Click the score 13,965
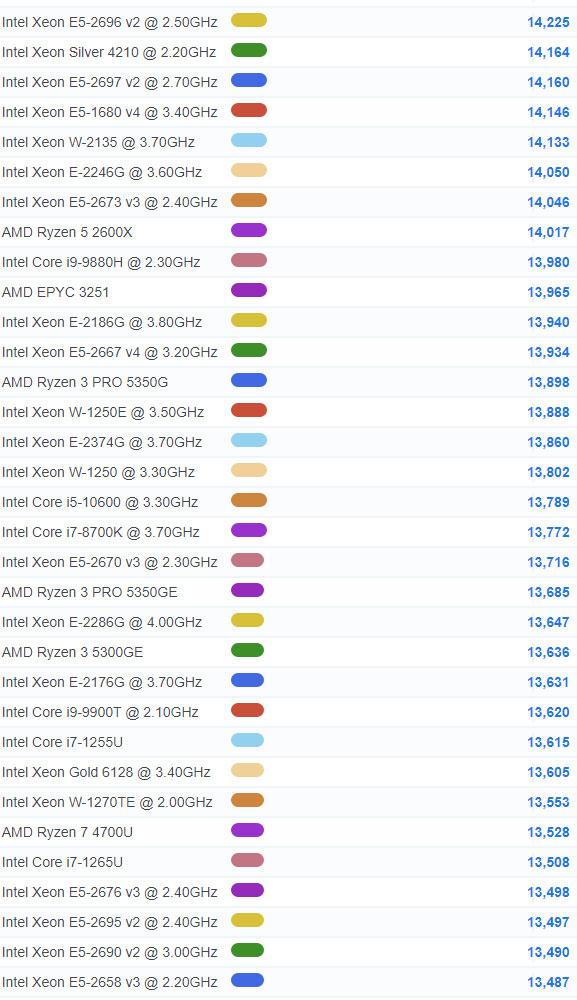This screenshot has width=577, height=1000. (548, 292)
